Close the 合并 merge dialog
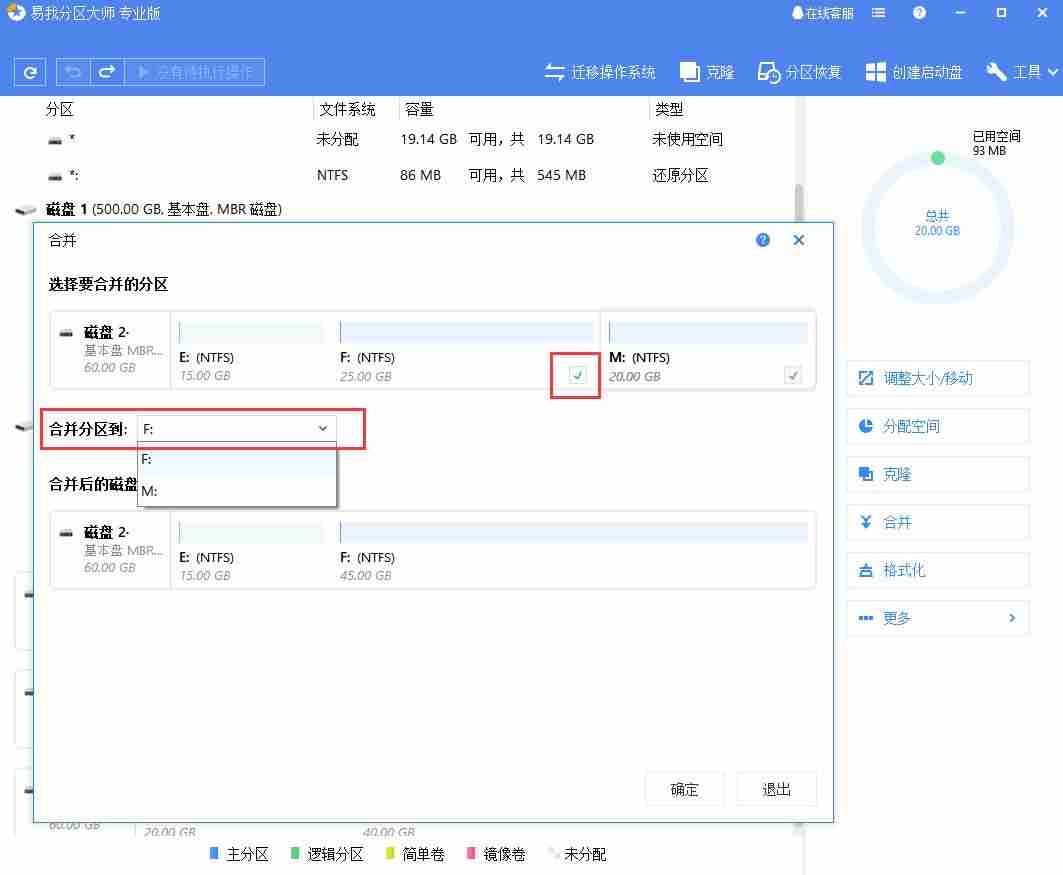Image resolution: width=1063 pixels, height=875 pixels. [x=799, y=240]
